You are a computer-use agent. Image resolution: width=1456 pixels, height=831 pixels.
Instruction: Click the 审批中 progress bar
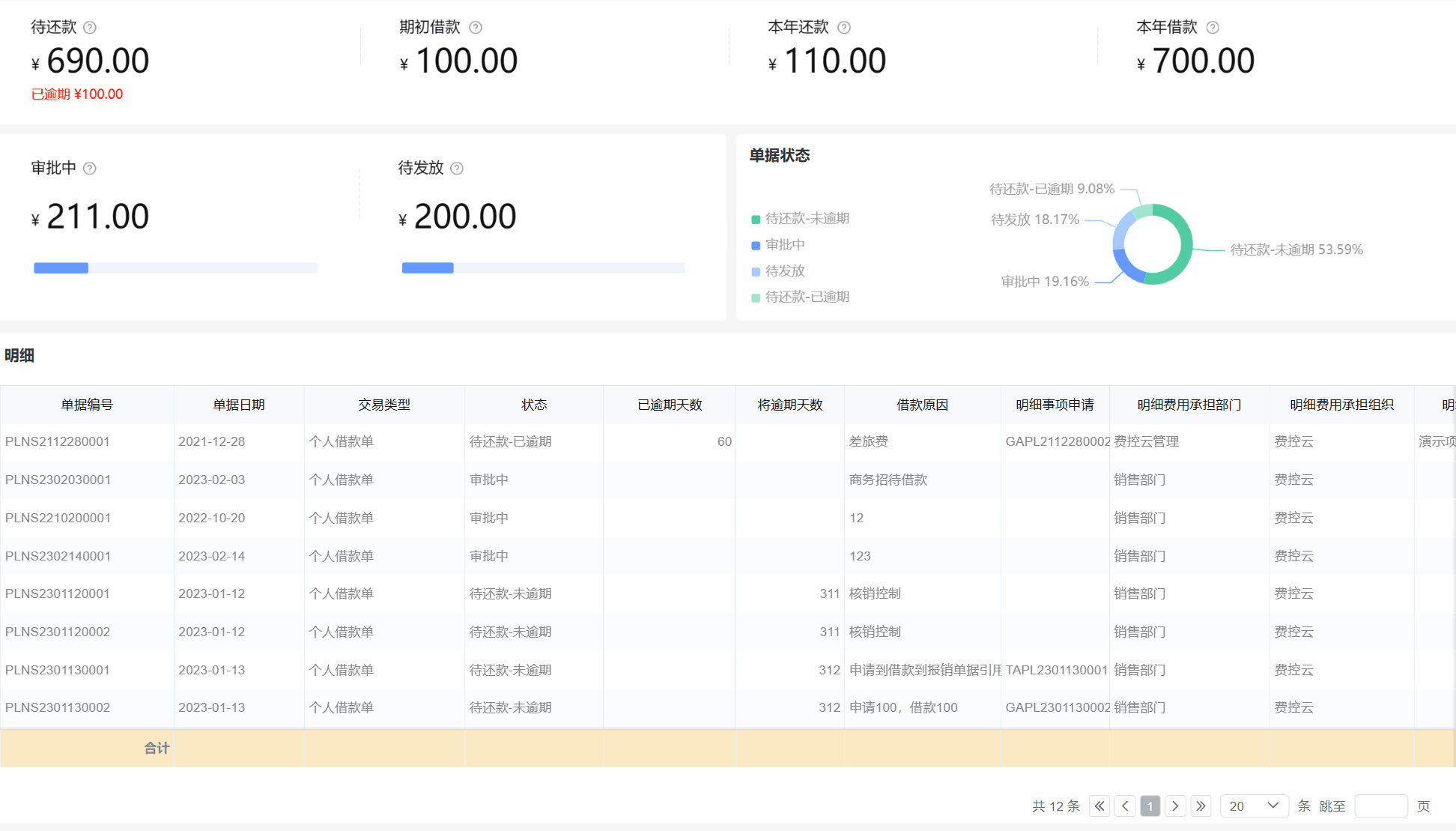(x=175, y=268)
